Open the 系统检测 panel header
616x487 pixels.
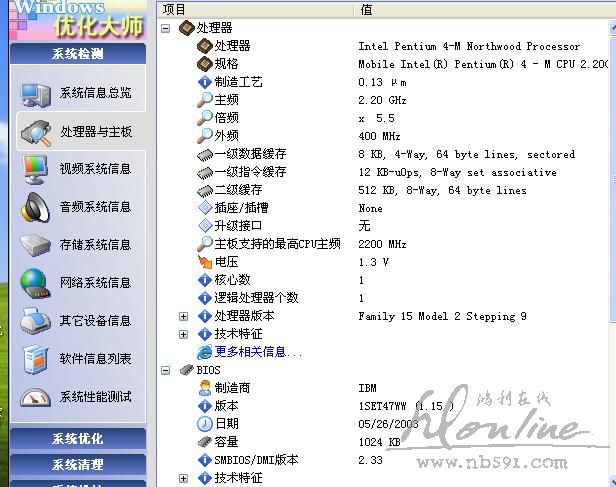click(x=78, y=53)
